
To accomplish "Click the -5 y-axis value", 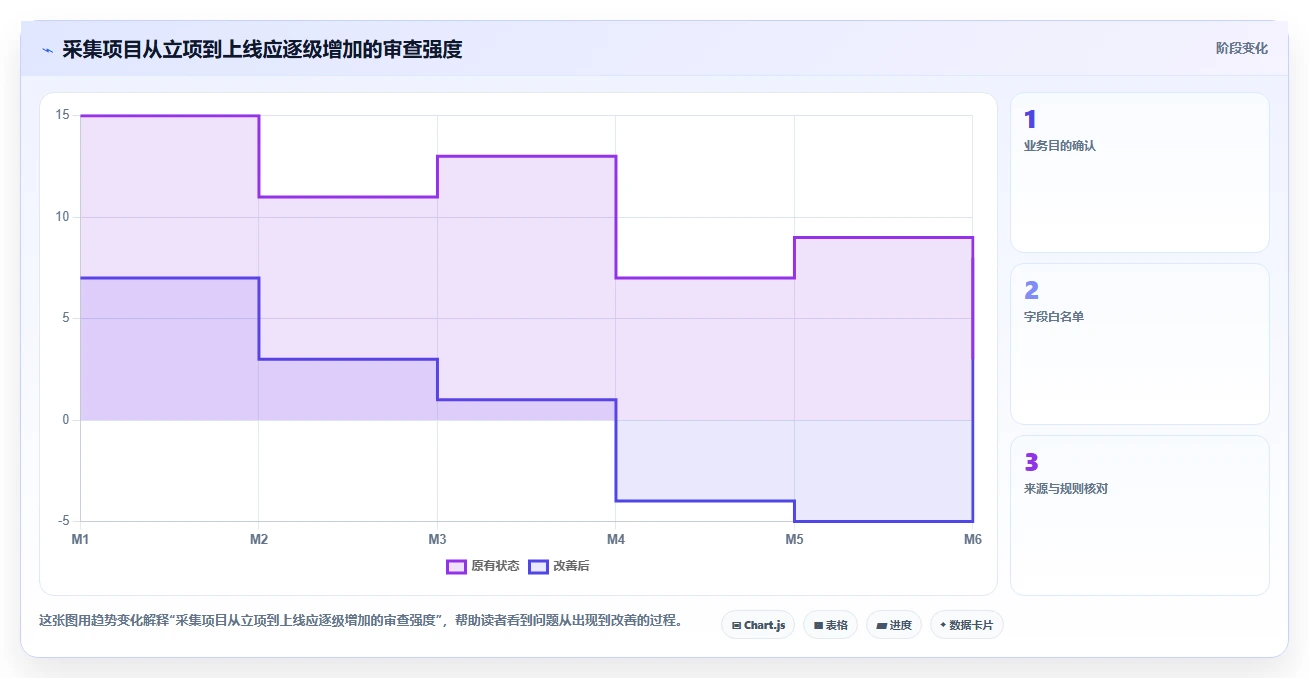I will (x=64, y=521).
